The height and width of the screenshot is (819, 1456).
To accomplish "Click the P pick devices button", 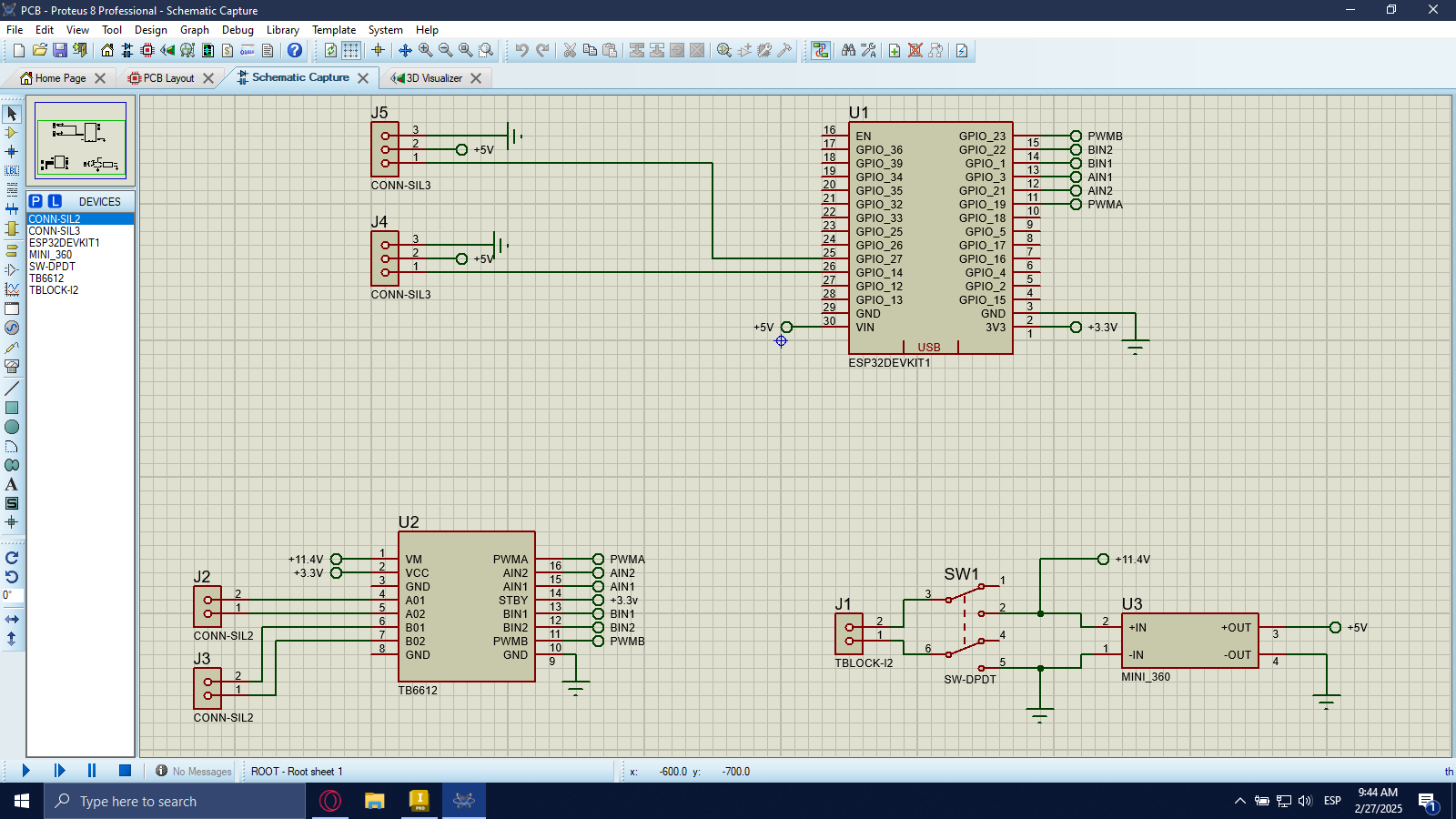I will 35,201.
